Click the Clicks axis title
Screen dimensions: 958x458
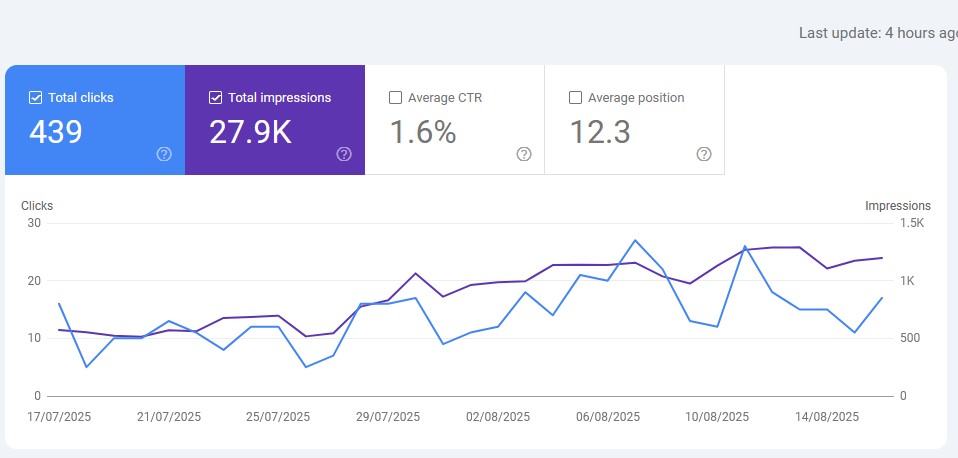[x=37, y=206]
